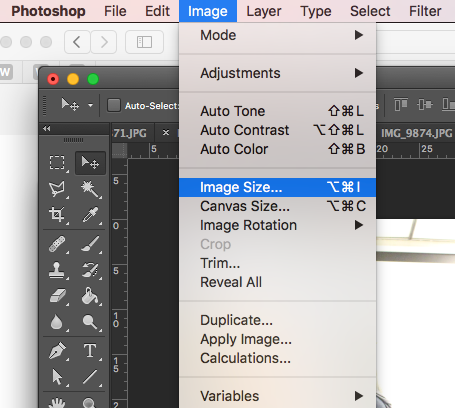Select the Healing Brush tool

click(x=57, y=244)
